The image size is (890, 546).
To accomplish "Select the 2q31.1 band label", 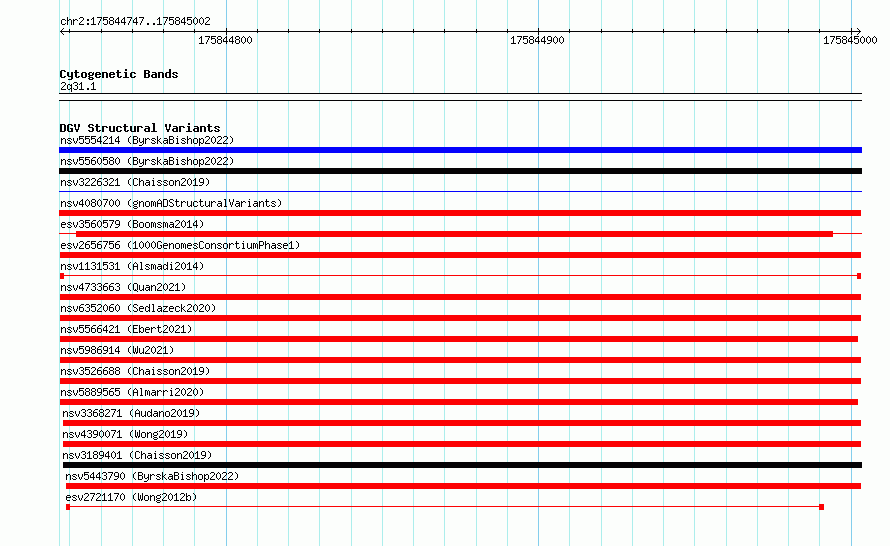I will tap(78, 86).
